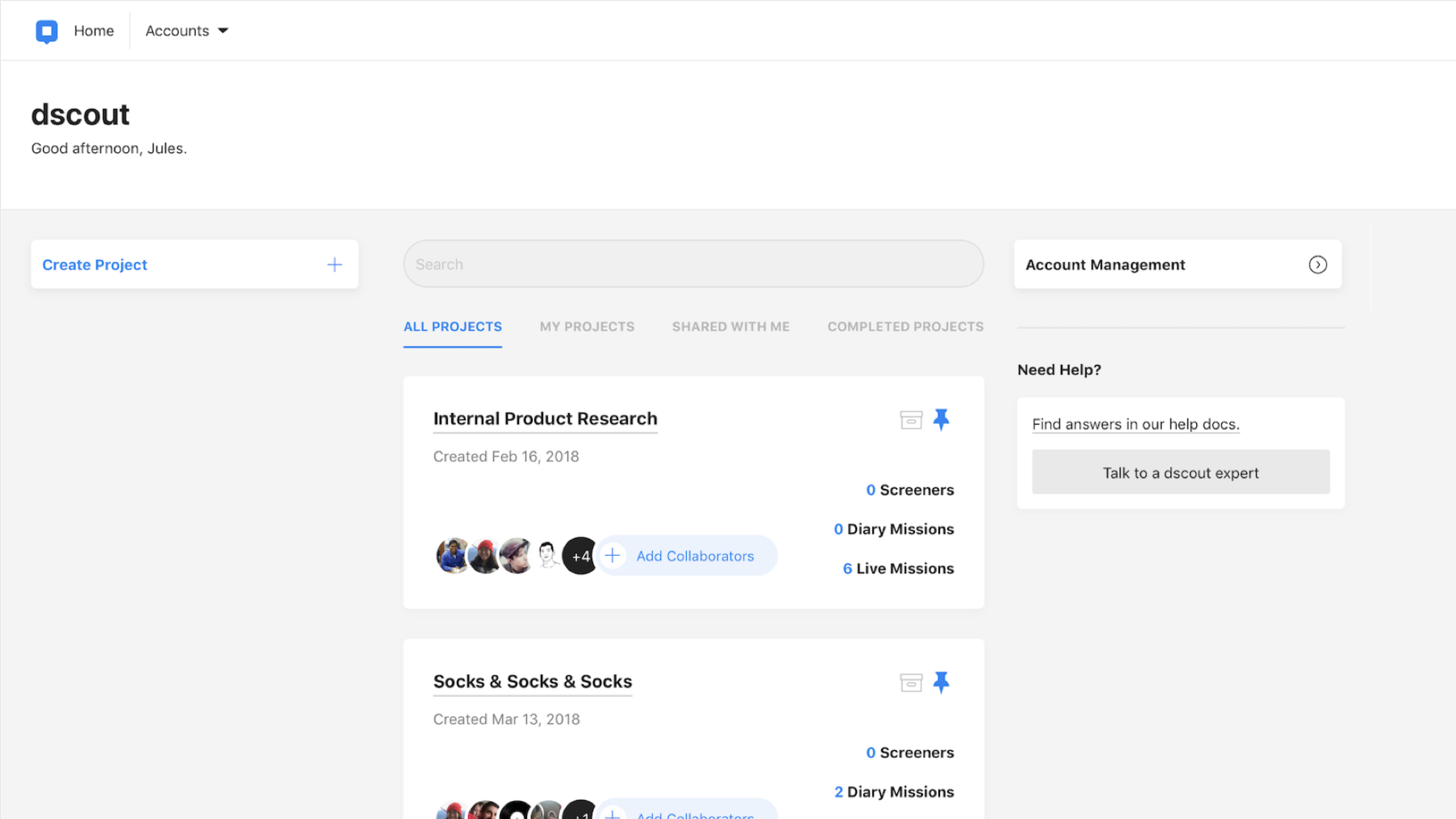1456x819 pixels.
Task: Go to Home in the navbar
Action: click(94, 30)
